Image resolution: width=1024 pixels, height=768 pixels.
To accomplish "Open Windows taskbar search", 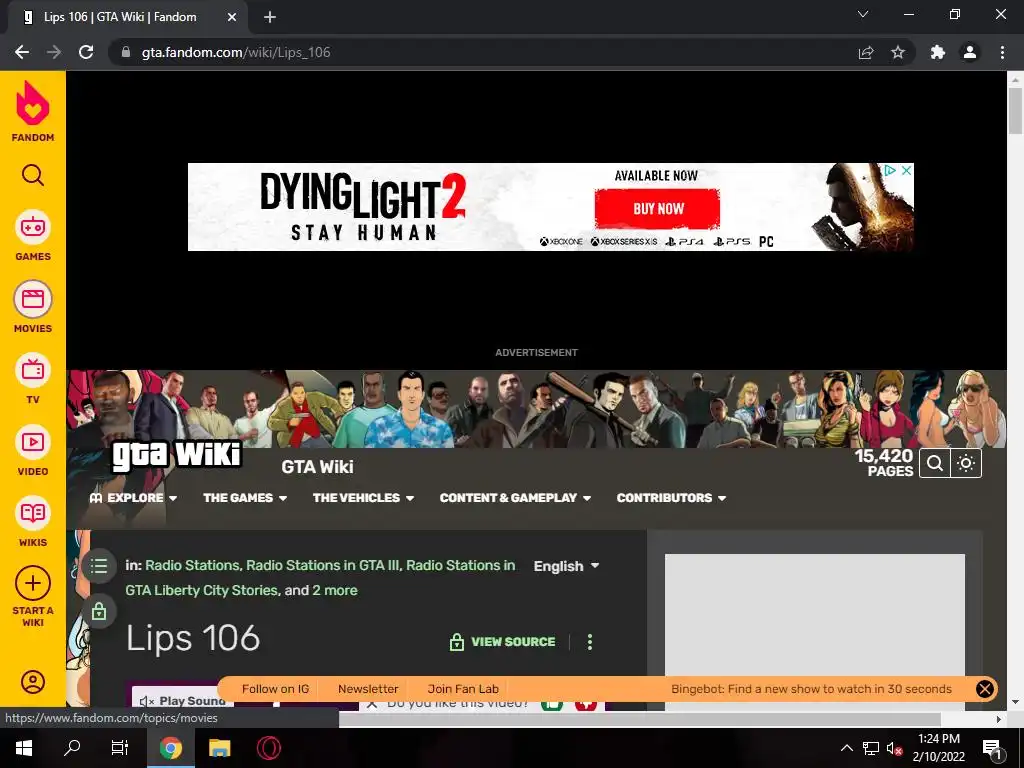I will [x=72, y=748].
